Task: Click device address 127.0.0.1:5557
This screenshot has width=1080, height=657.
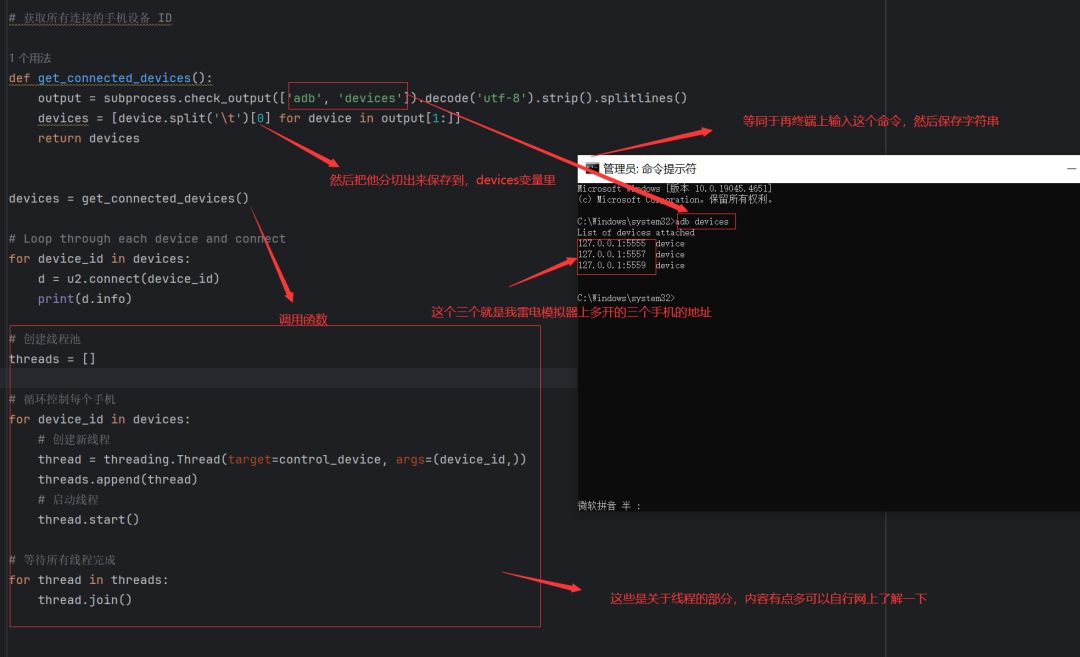Action: point(612,254)
